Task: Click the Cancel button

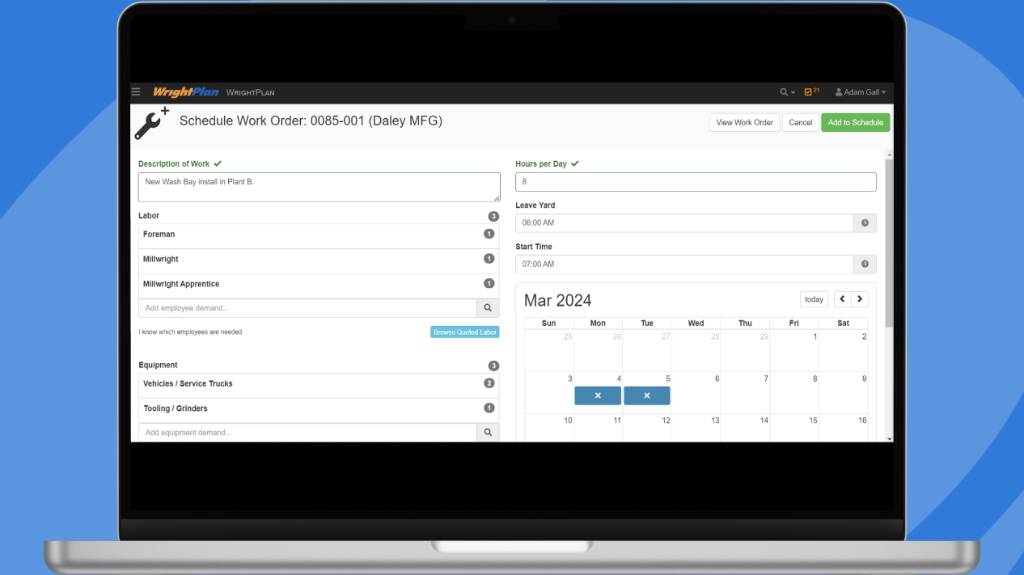Action: 800,122
